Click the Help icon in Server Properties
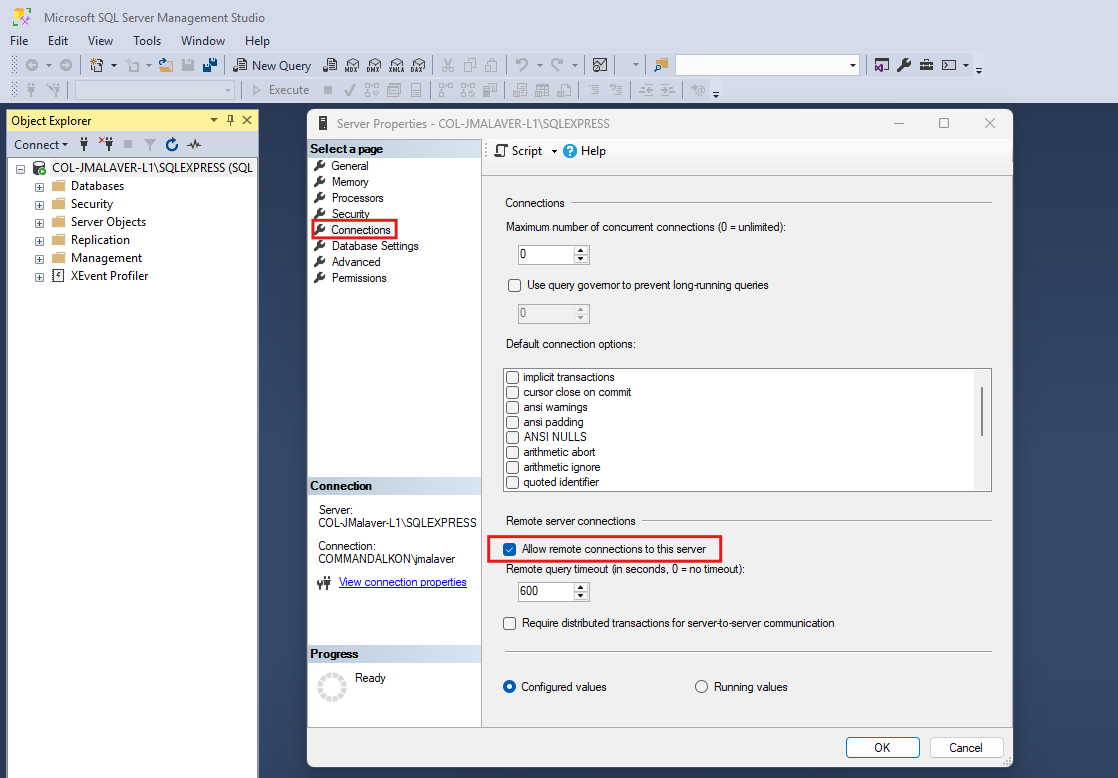This screenshot has height=778, width=1118. tap(585, 151)
